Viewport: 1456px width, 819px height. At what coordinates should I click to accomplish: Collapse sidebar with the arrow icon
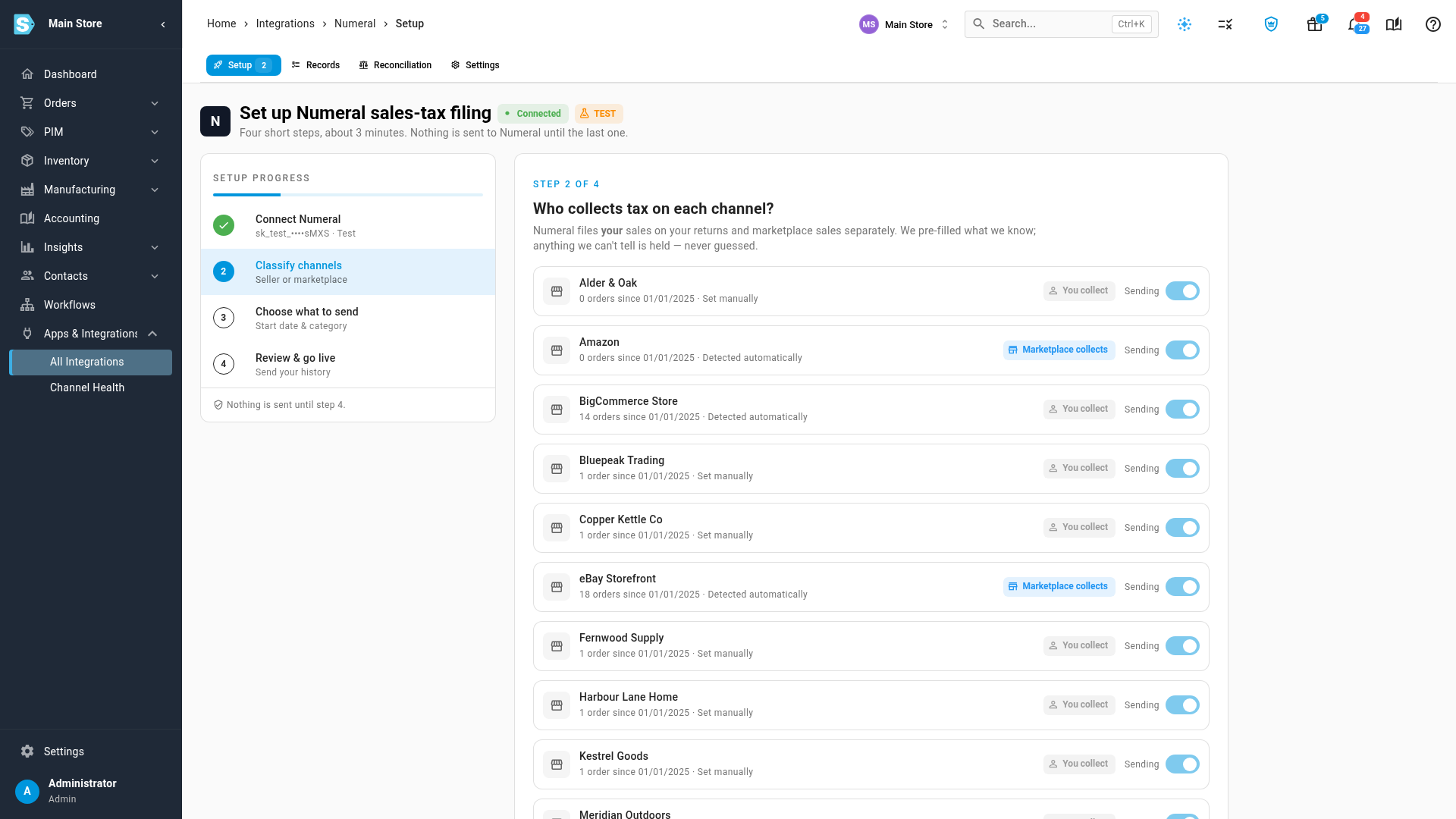click(163, 24)
